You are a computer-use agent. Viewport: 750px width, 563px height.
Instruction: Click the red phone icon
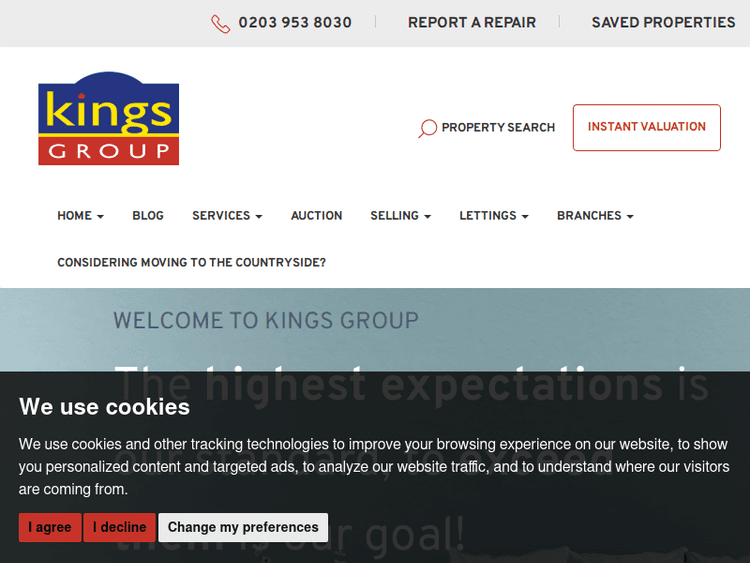tap(221, 24)
